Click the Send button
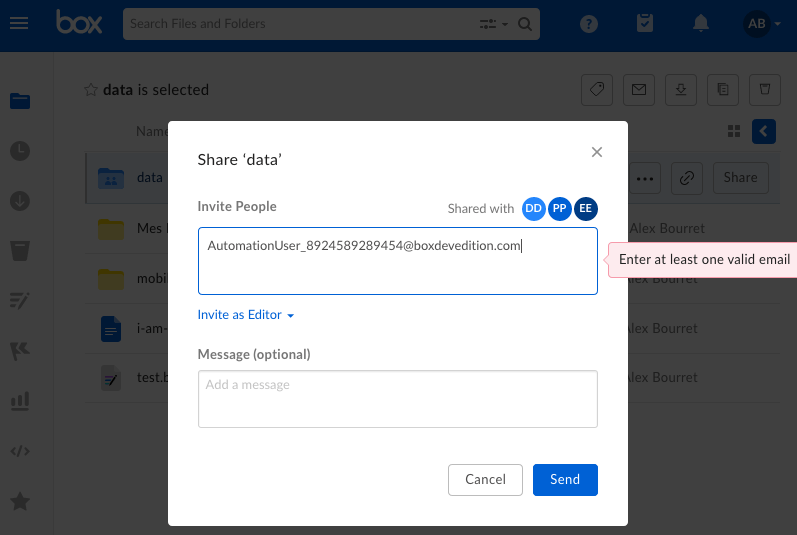The height and width of the screenshot is (535, 797). pos(565,479)
